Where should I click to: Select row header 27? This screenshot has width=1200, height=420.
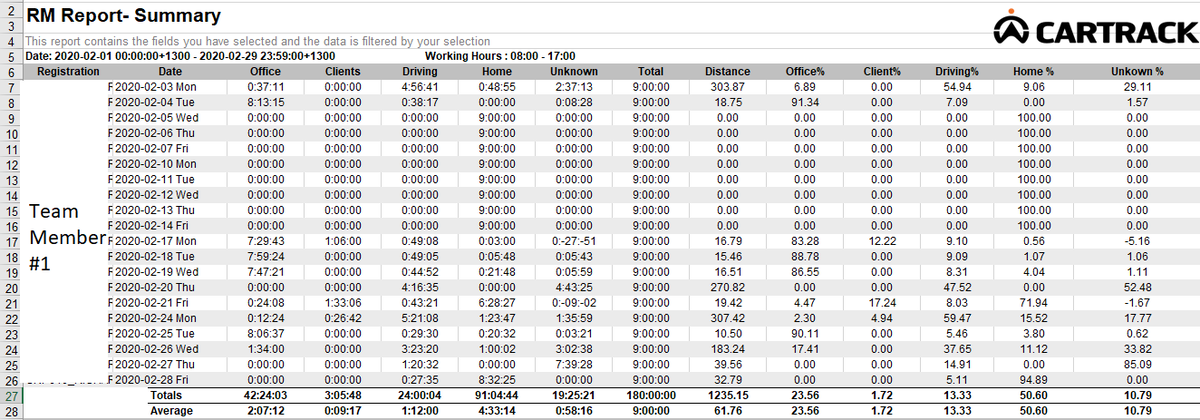[x=10, y=396]
